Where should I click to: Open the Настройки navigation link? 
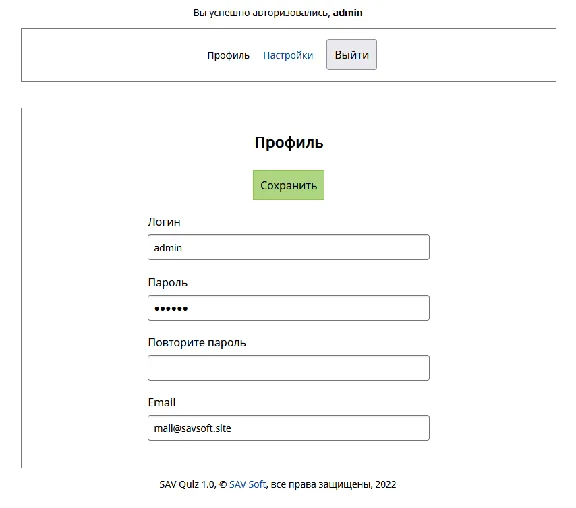point(288,55)
